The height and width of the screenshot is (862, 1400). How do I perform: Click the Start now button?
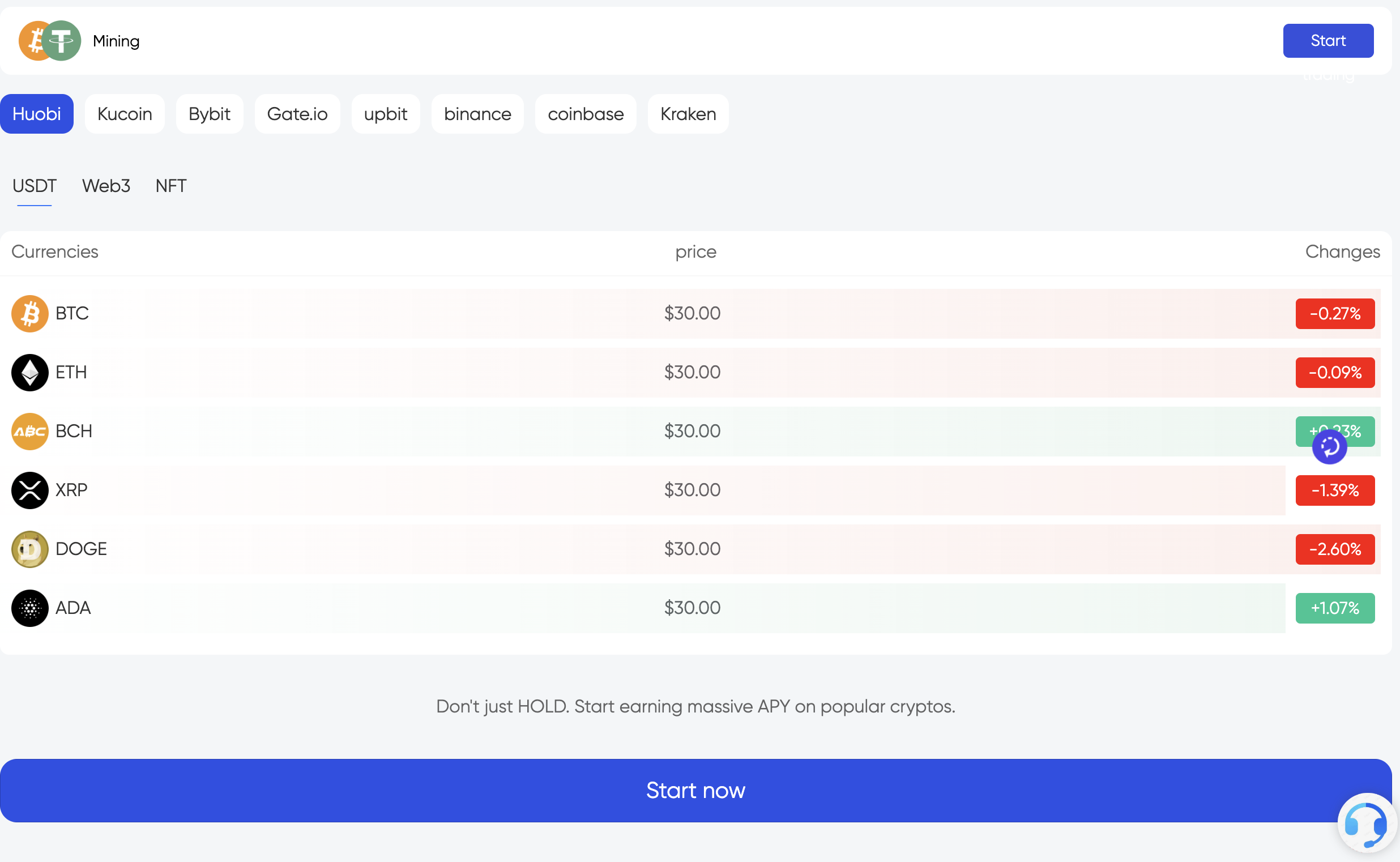tap(695, 791)
